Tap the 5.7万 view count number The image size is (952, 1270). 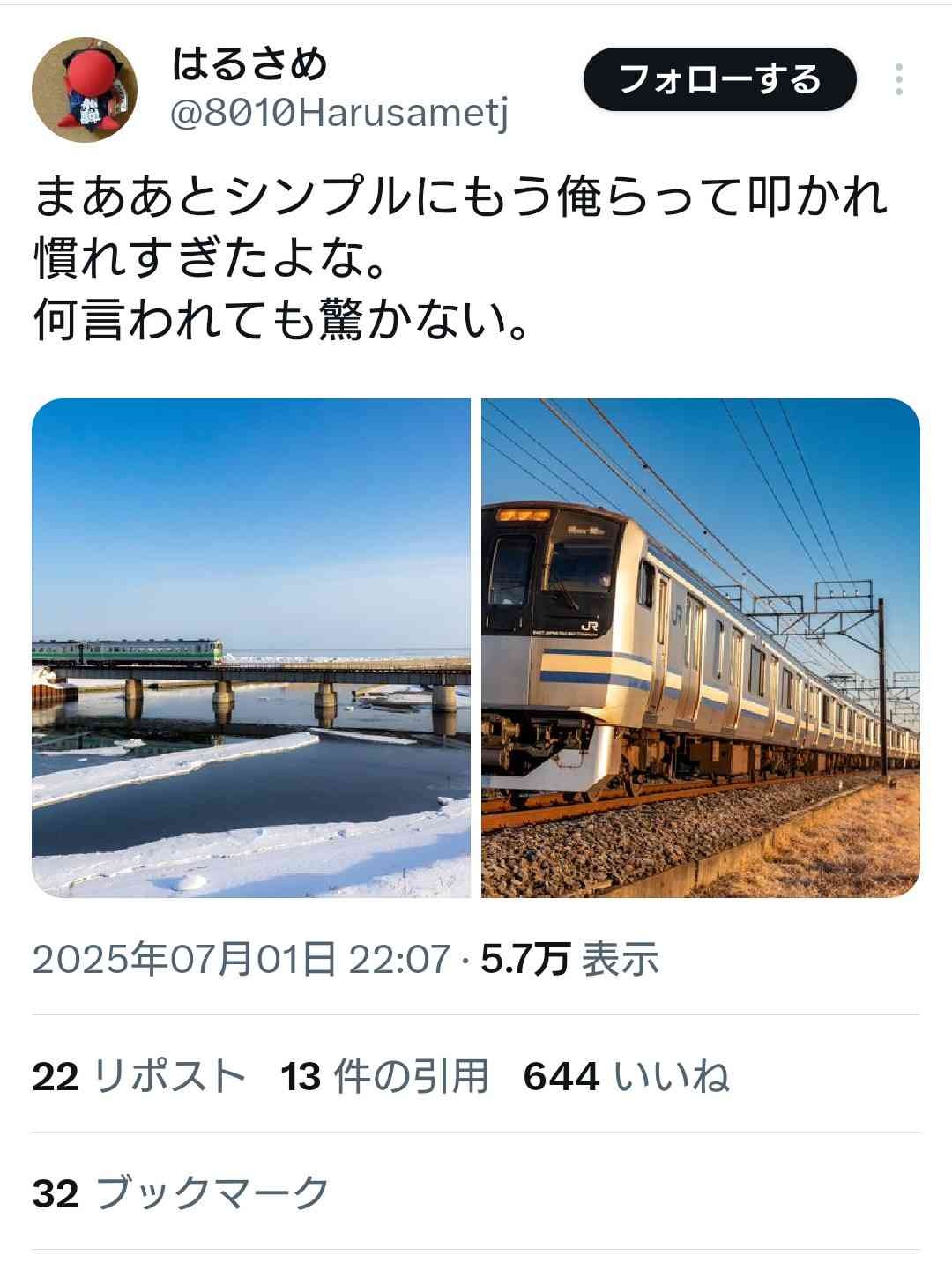point(525,959)
